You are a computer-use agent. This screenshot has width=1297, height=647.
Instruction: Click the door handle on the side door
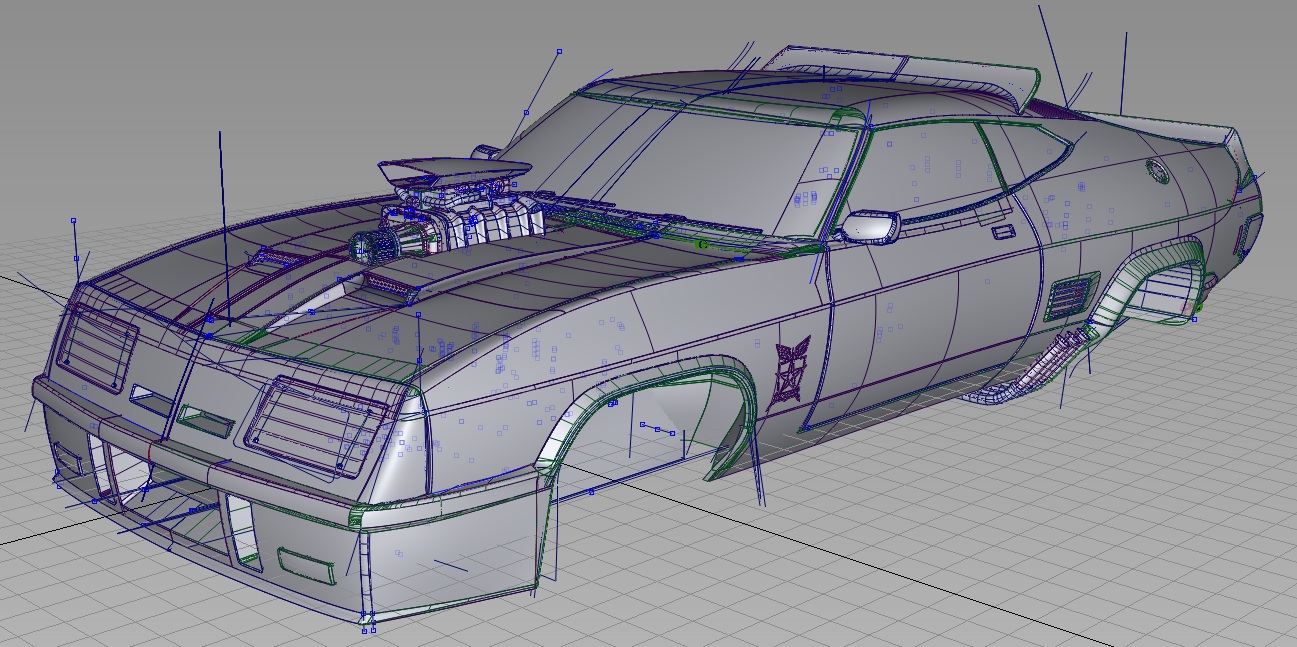pos(1002,232)
